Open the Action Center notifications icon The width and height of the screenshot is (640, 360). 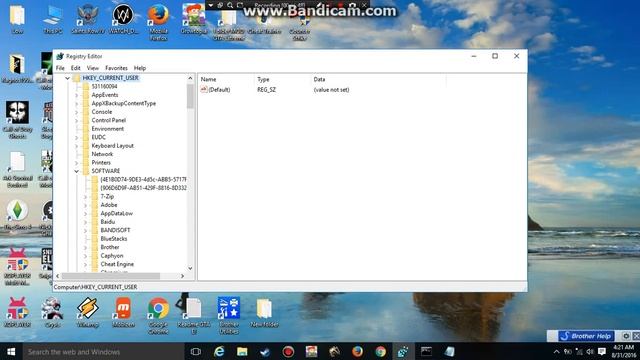tap(602, 351)
